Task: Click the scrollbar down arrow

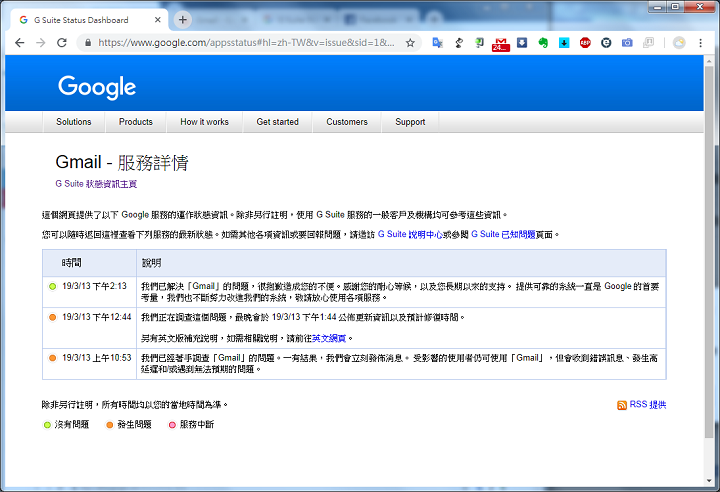Action: point(709,481)
